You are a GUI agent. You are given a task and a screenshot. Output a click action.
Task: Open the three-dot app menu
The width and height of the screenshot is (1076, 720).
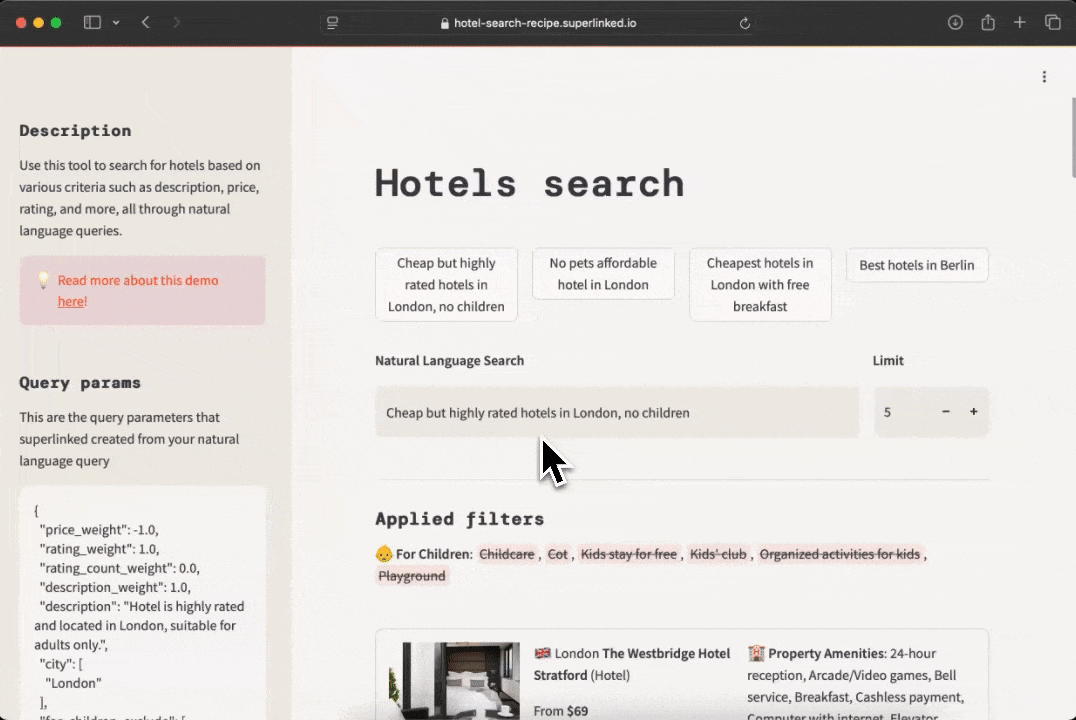[x=1044, y=77]
